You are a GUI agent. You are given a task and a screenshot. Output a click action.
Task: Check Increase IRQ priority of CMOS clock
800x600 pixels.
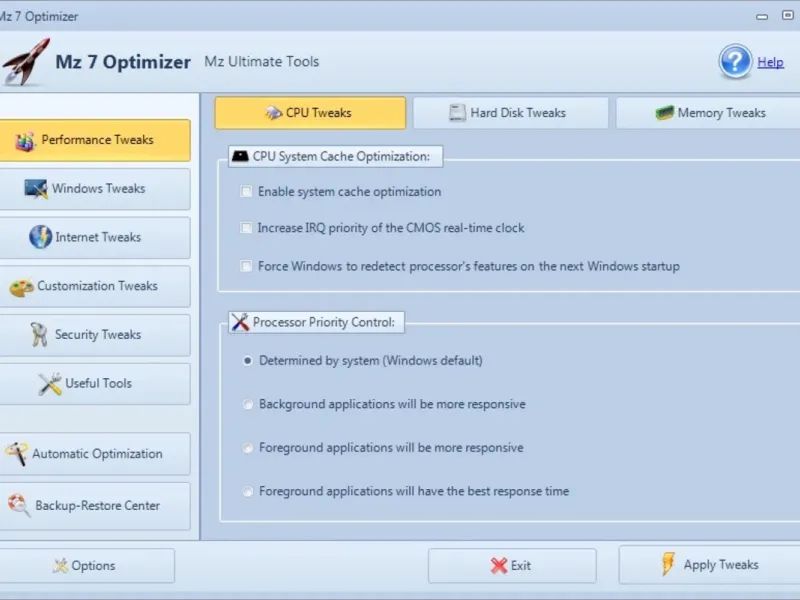coord(246,228)
